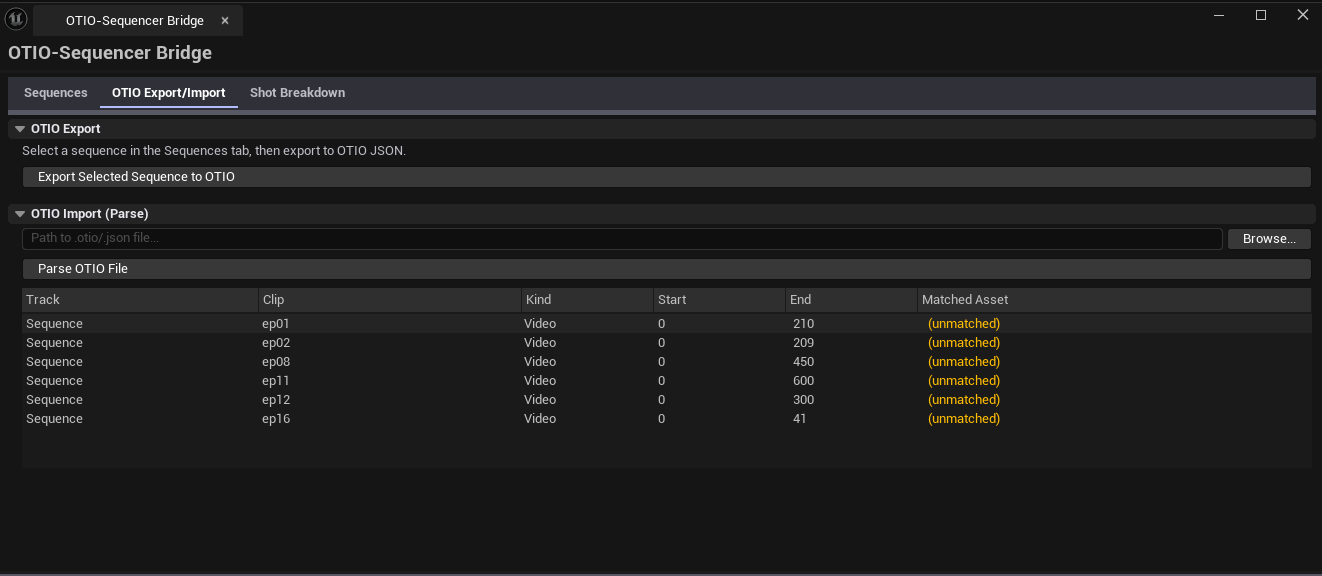The image size is (1322, 576).
Task: Sort by the Start column header
Action: (719, 300)
